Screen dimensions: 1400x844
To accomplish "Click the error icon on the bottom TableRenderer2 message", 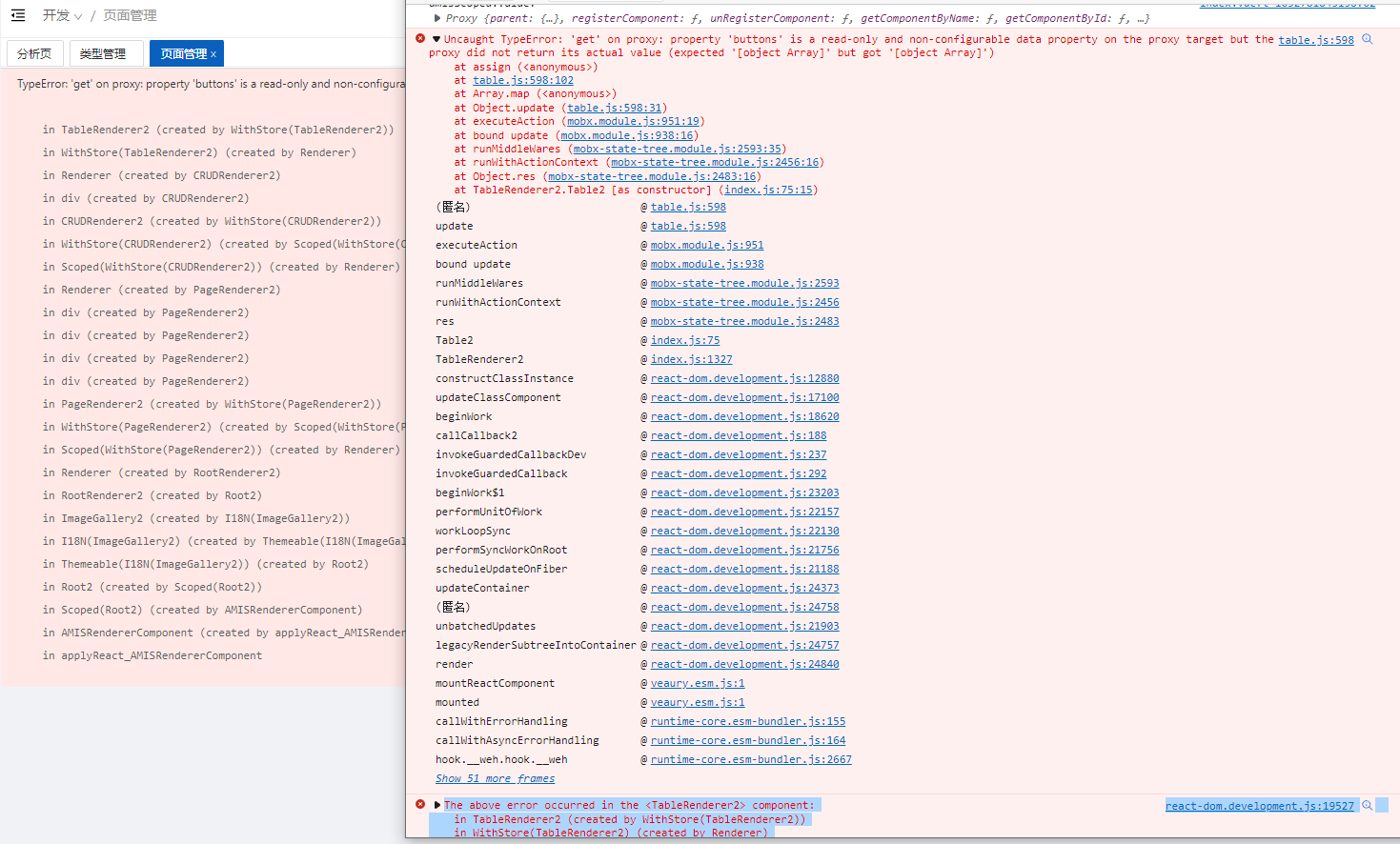I will tap(419, 804).
